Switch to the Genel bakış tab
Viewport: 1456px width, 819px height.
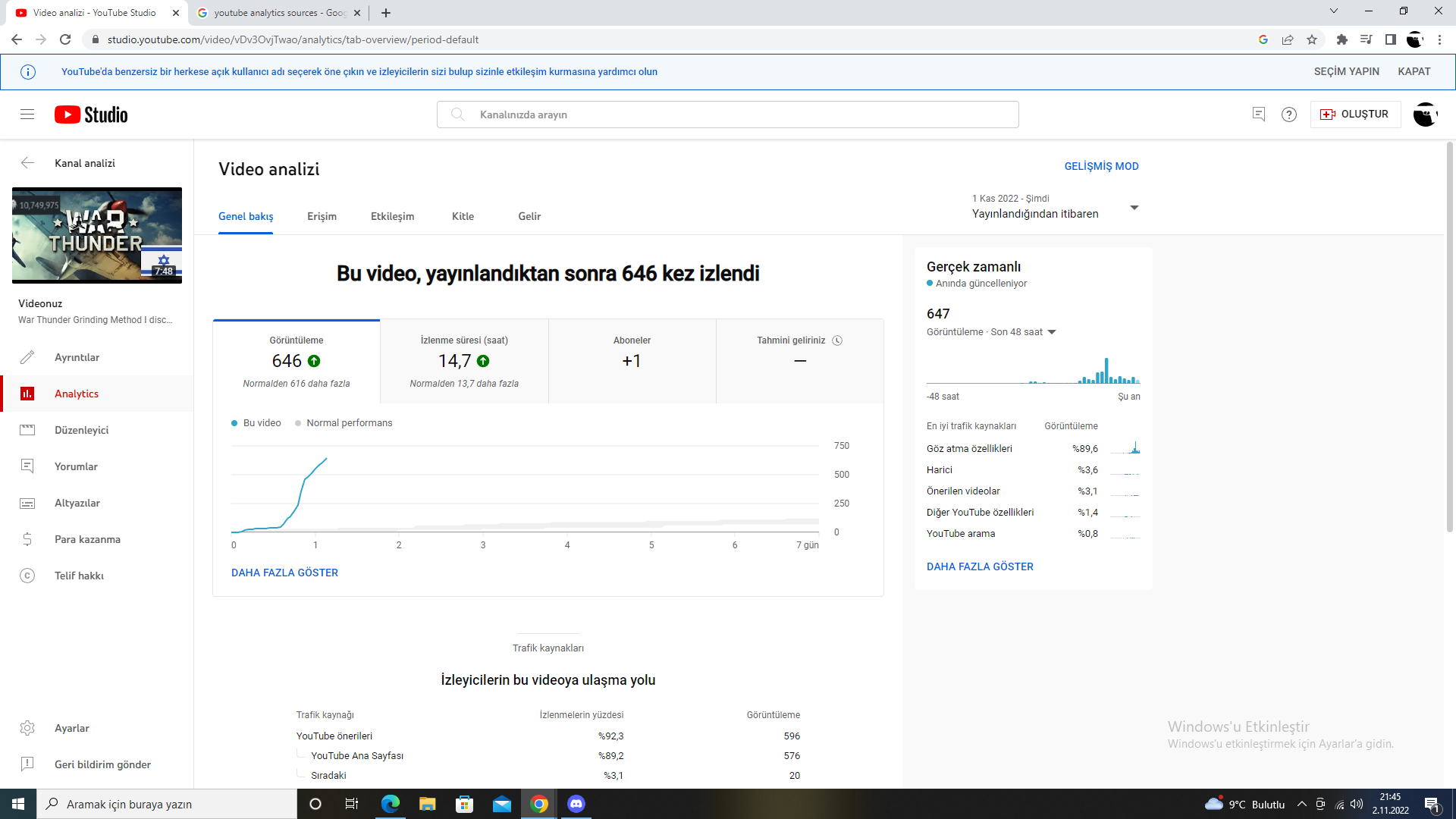[246, 216]
